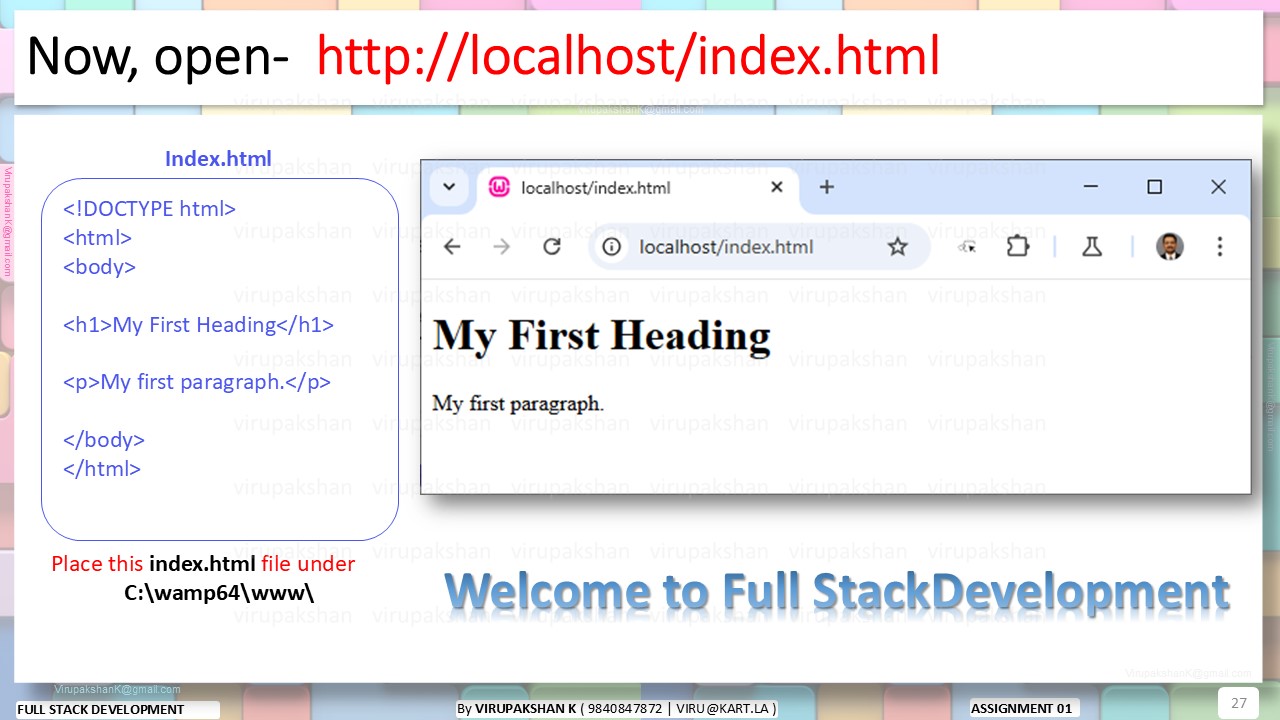Minimize the browser window
The height and width of the screenshot is (720, 1280).
point(1091,187)
